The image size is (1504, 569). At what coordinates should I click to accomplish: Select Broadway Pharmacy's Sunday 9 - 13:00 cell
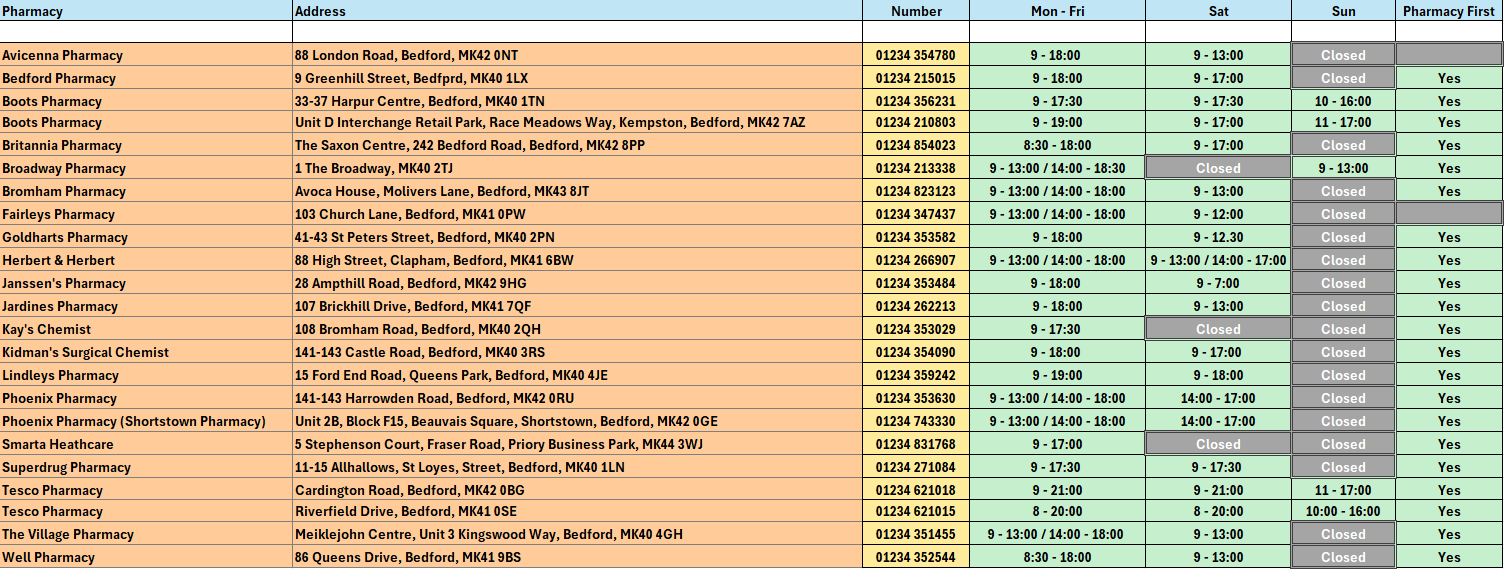(1343, 168)
